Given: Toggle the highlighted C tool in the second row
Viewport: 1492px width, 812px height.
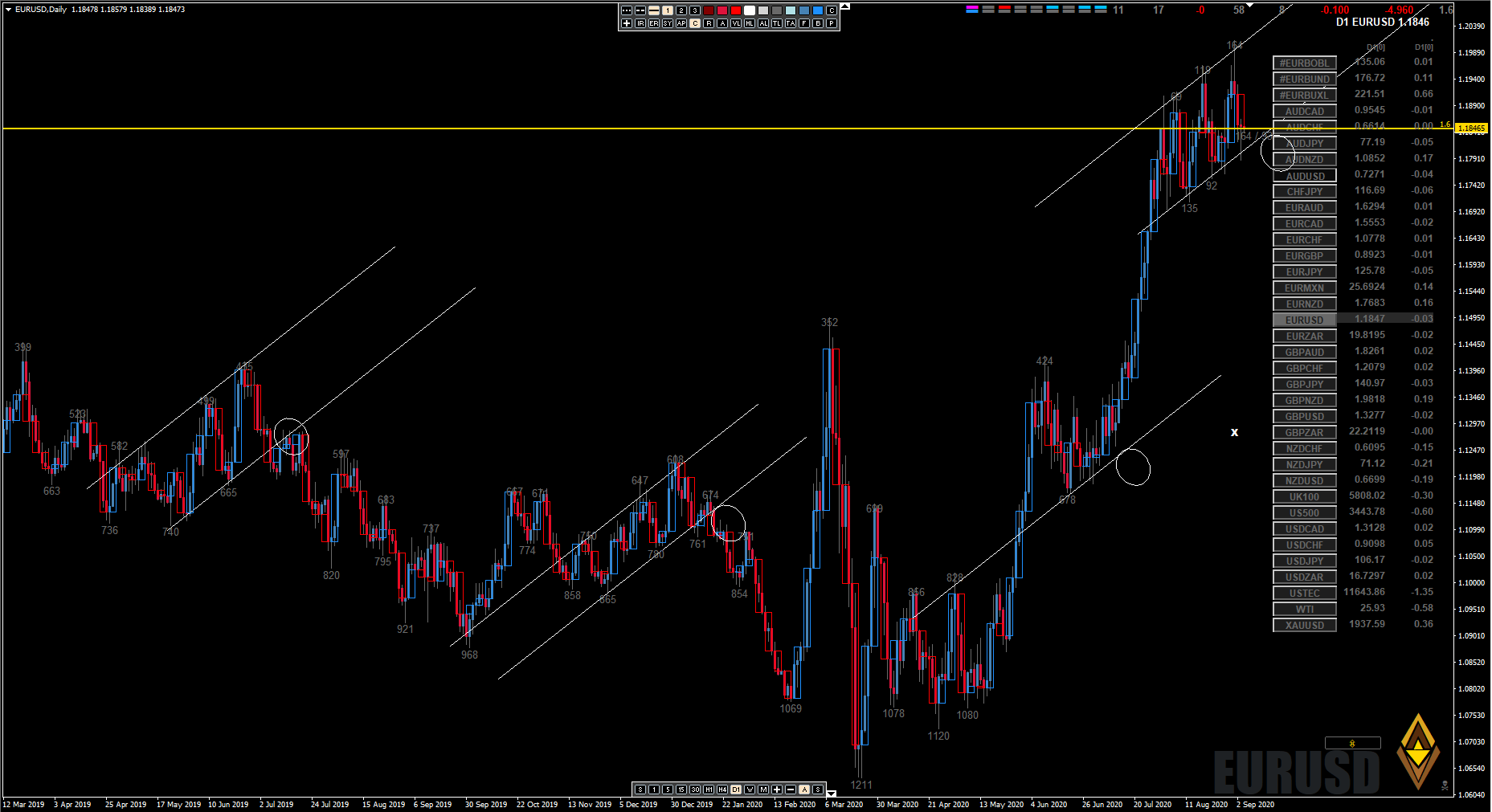Looking at the screenshot, I should coord(695,23).
